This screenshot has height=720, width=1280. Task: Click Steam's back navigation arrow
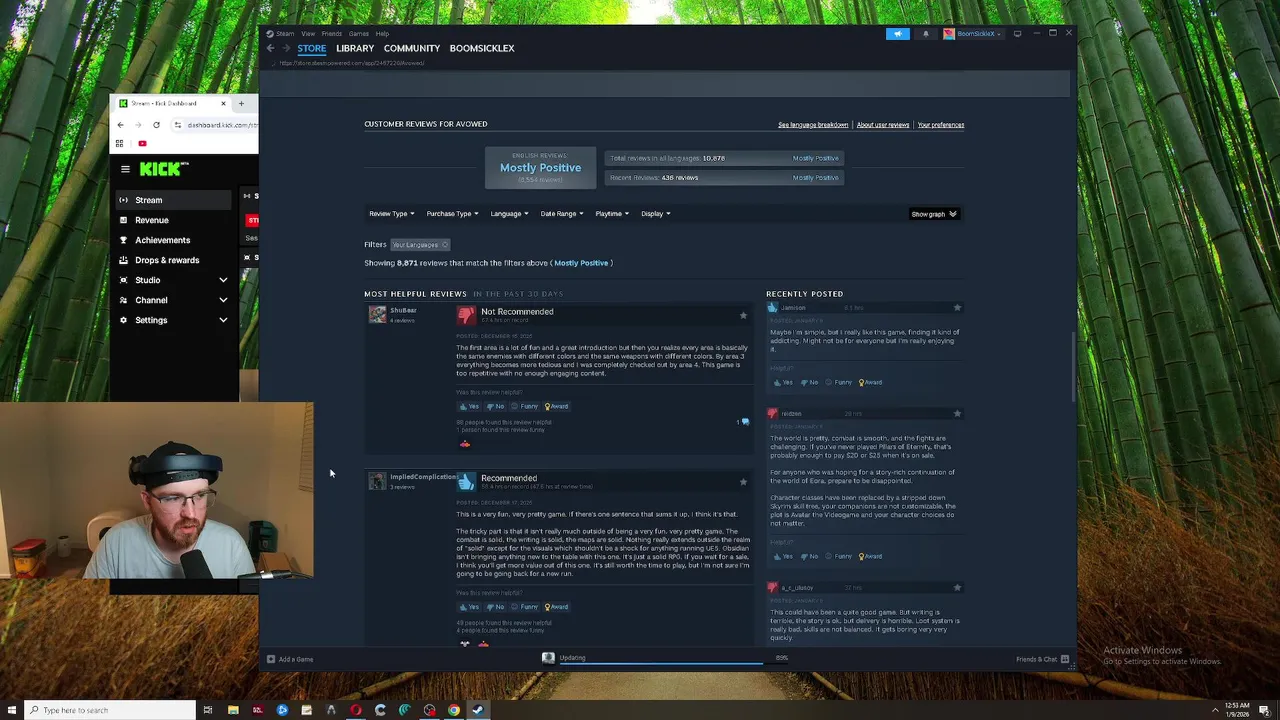pyautogui.click(x=270, y=48)
